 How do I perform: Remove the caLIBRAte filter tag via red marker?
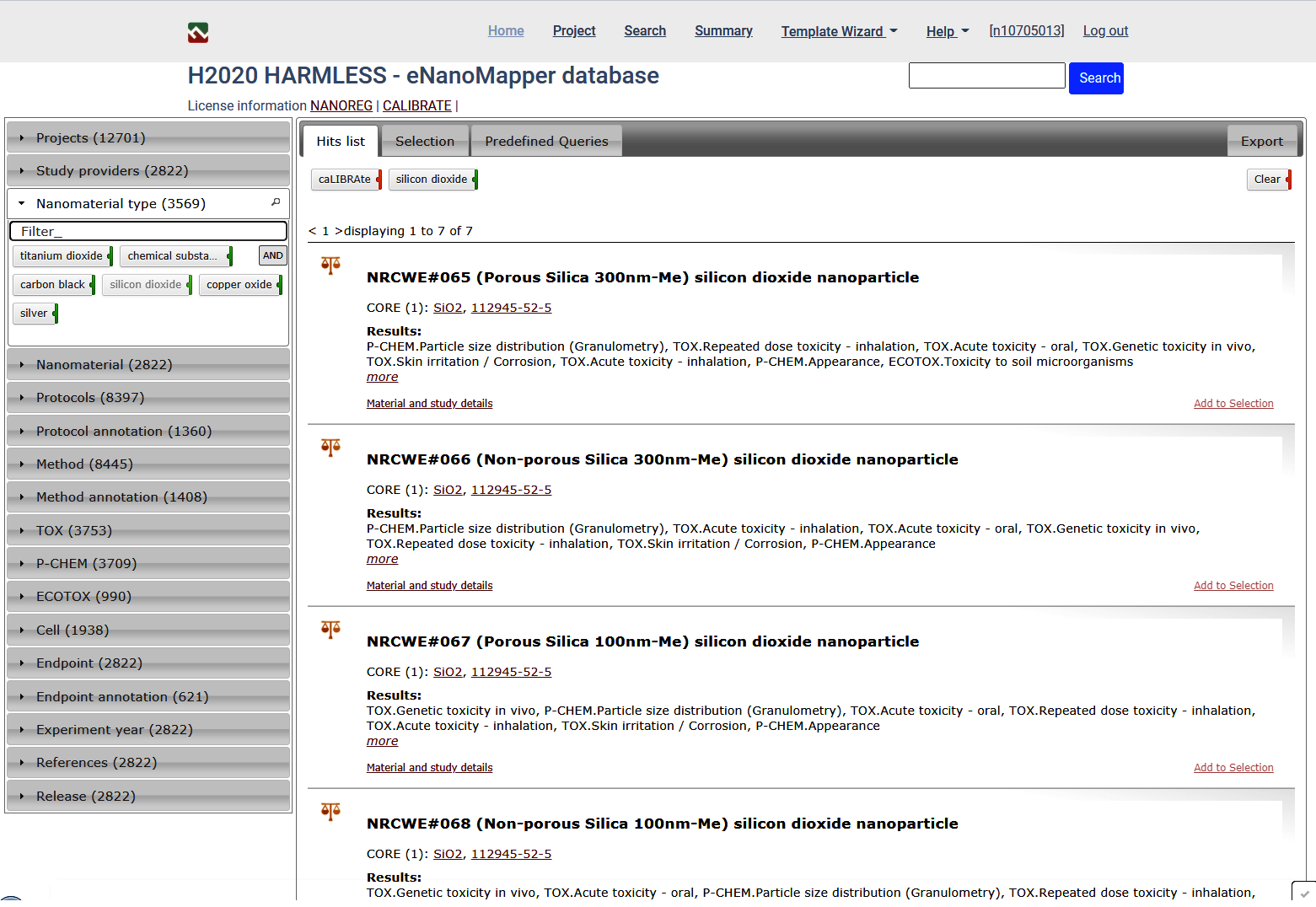(x=379, y=180)
